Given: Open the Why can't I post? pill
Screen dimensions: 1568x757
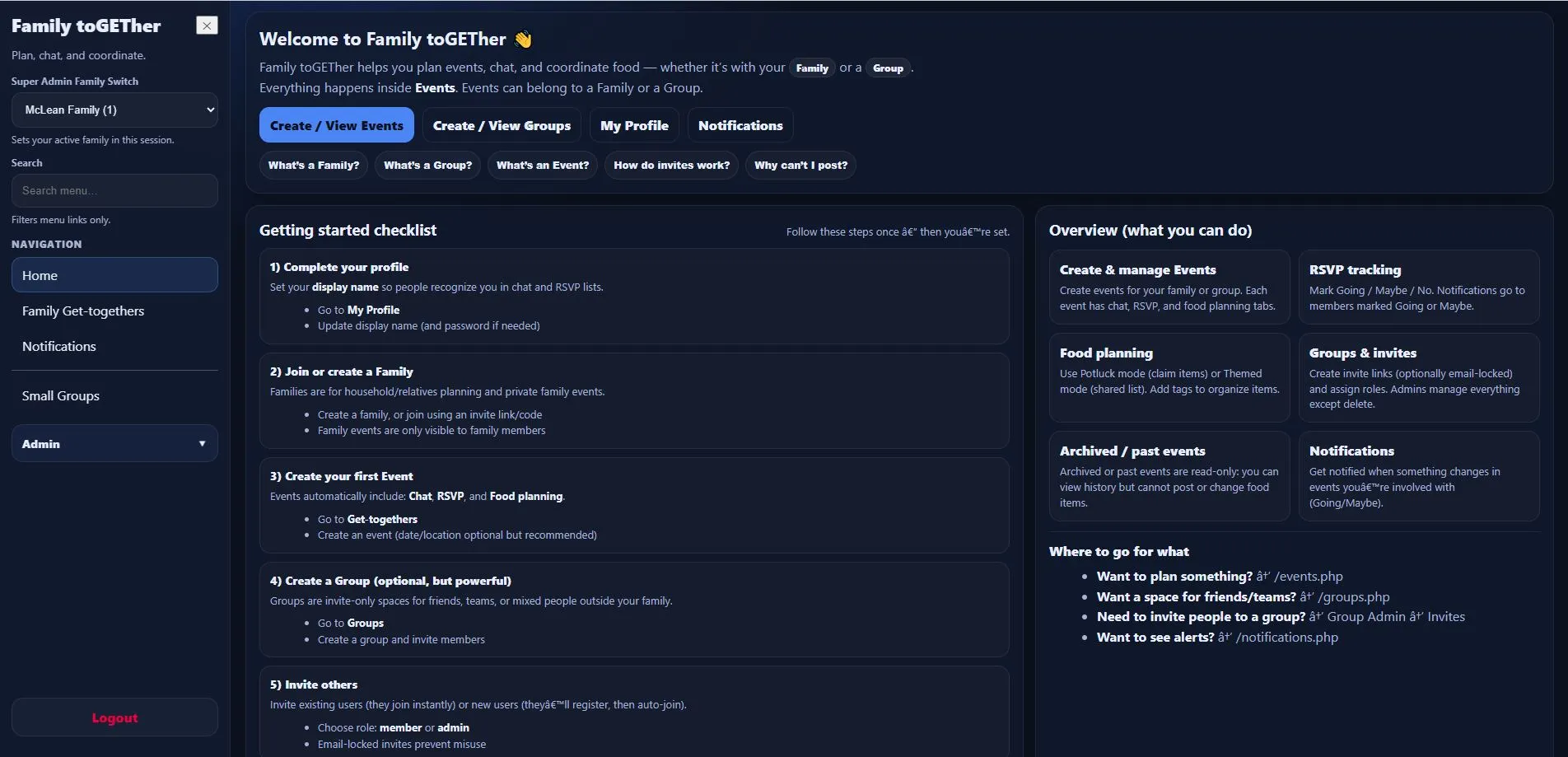Looking at the screenshot, I should coord(800,166).
